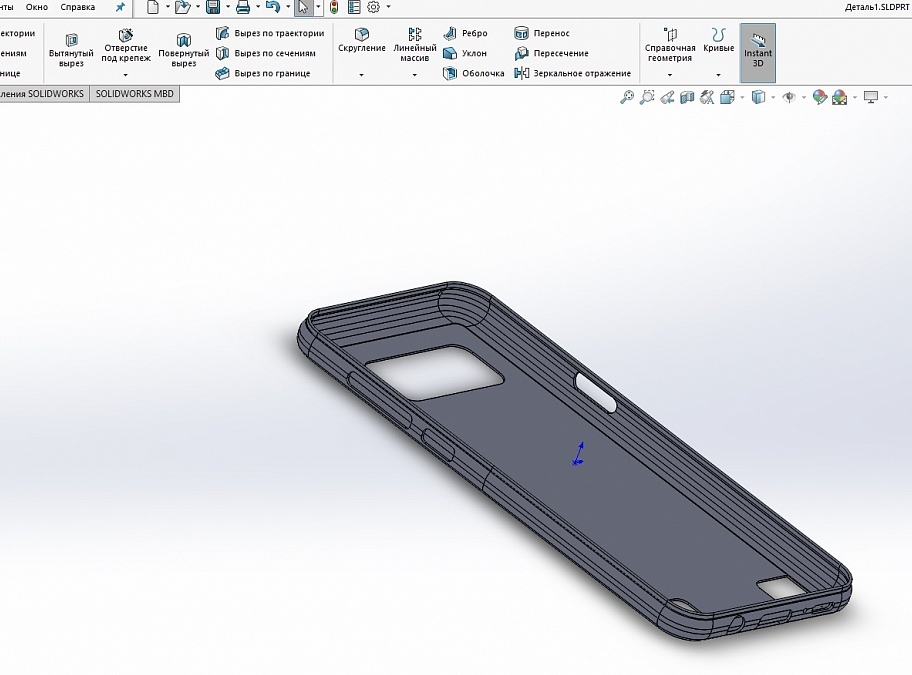Toggle the Hide/Show items eye icon
This screenshot has height=675, width=912.
(788, 97)
